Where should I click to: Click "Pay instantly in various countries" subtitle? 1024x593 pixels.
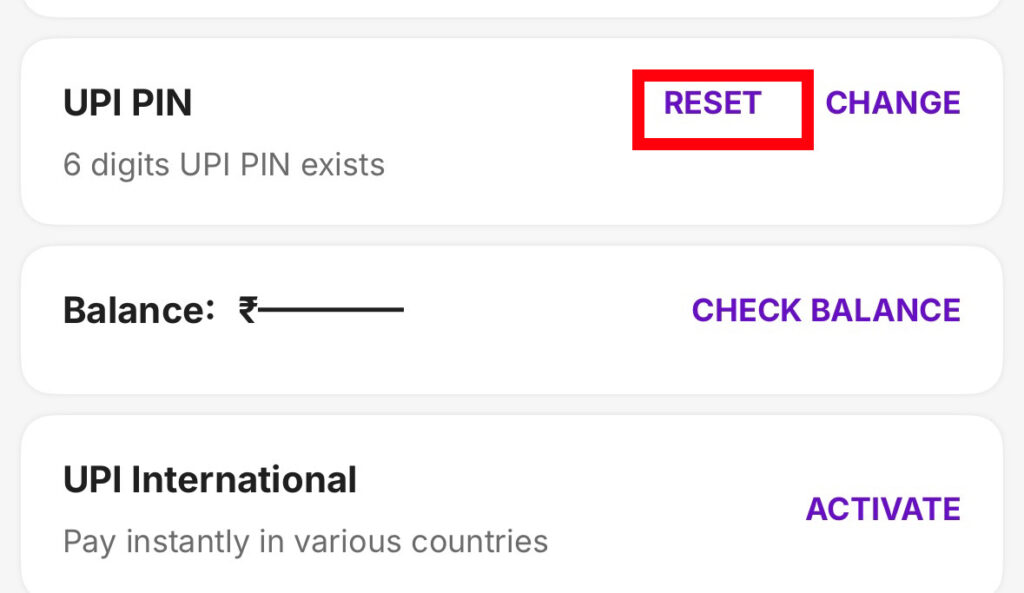click(305, 542)
